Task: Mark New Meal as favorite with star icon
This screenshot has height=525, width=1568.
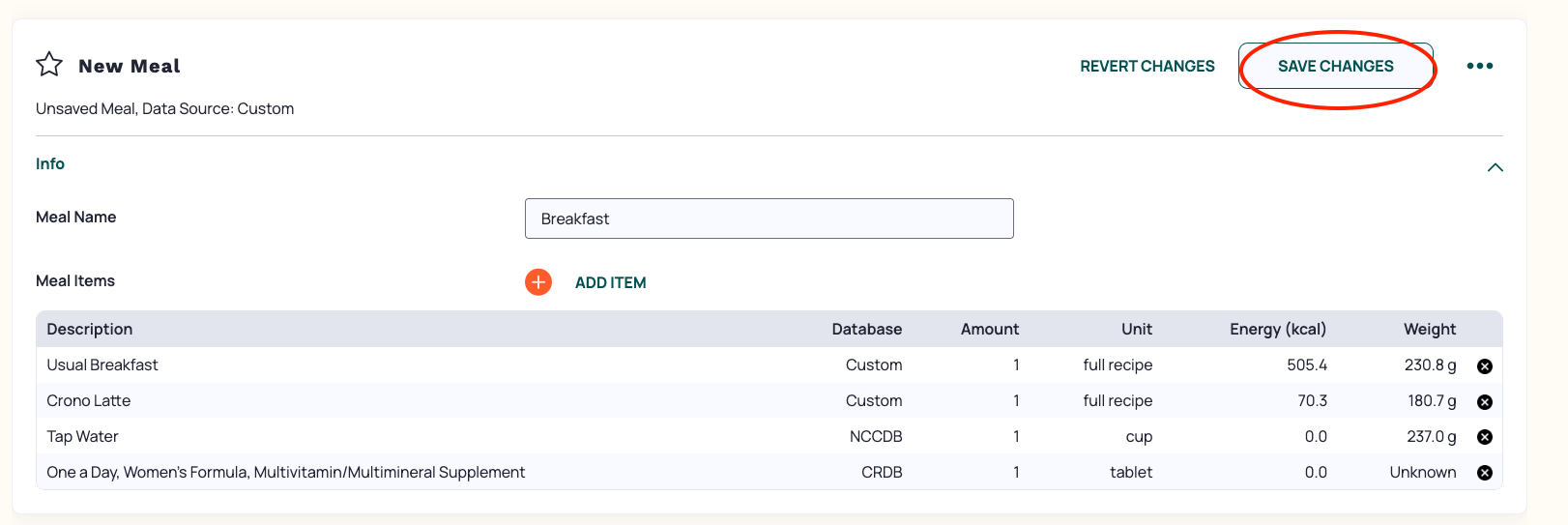Action: pos(49,65)
